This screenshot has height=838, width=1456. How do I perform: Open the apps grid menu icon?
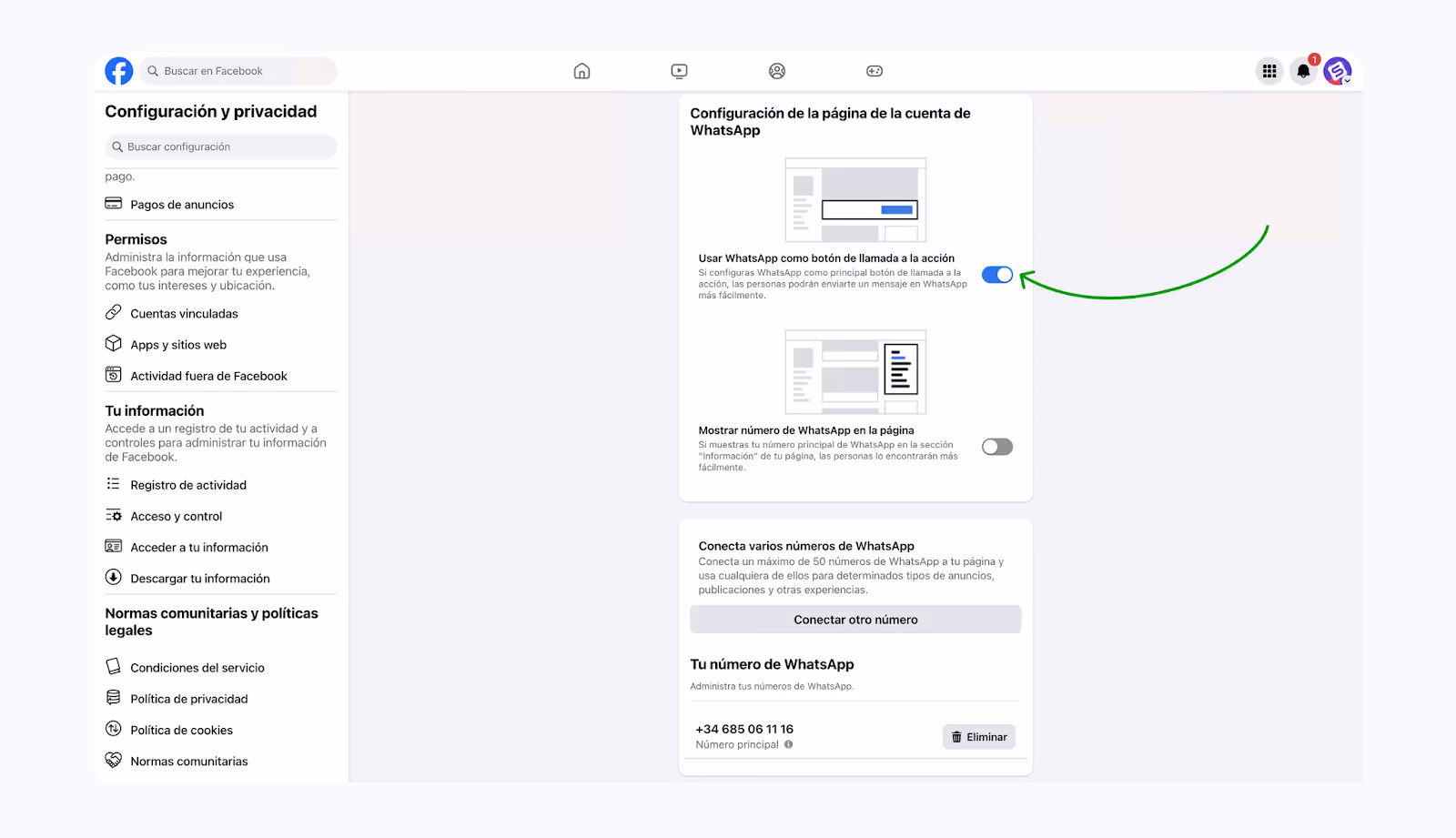point(1269,71)
